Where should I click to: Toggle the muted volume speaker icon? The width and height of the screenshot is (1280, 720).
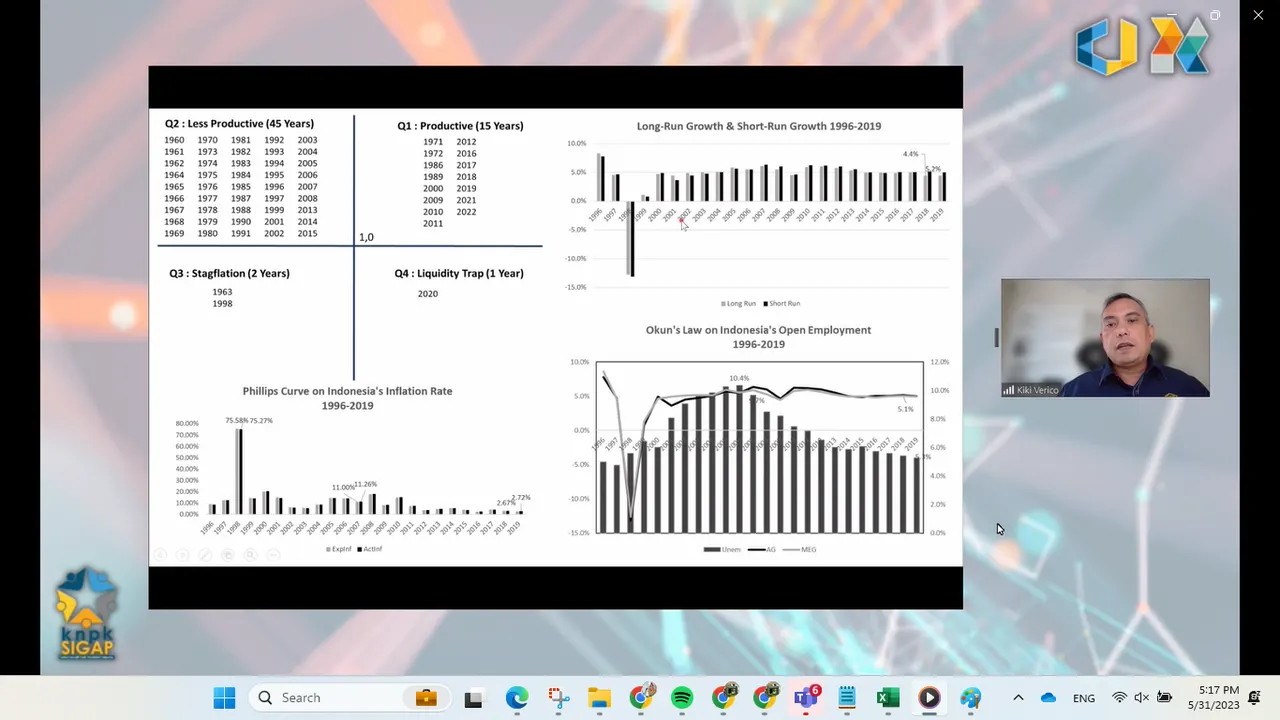click(1142, 698)
